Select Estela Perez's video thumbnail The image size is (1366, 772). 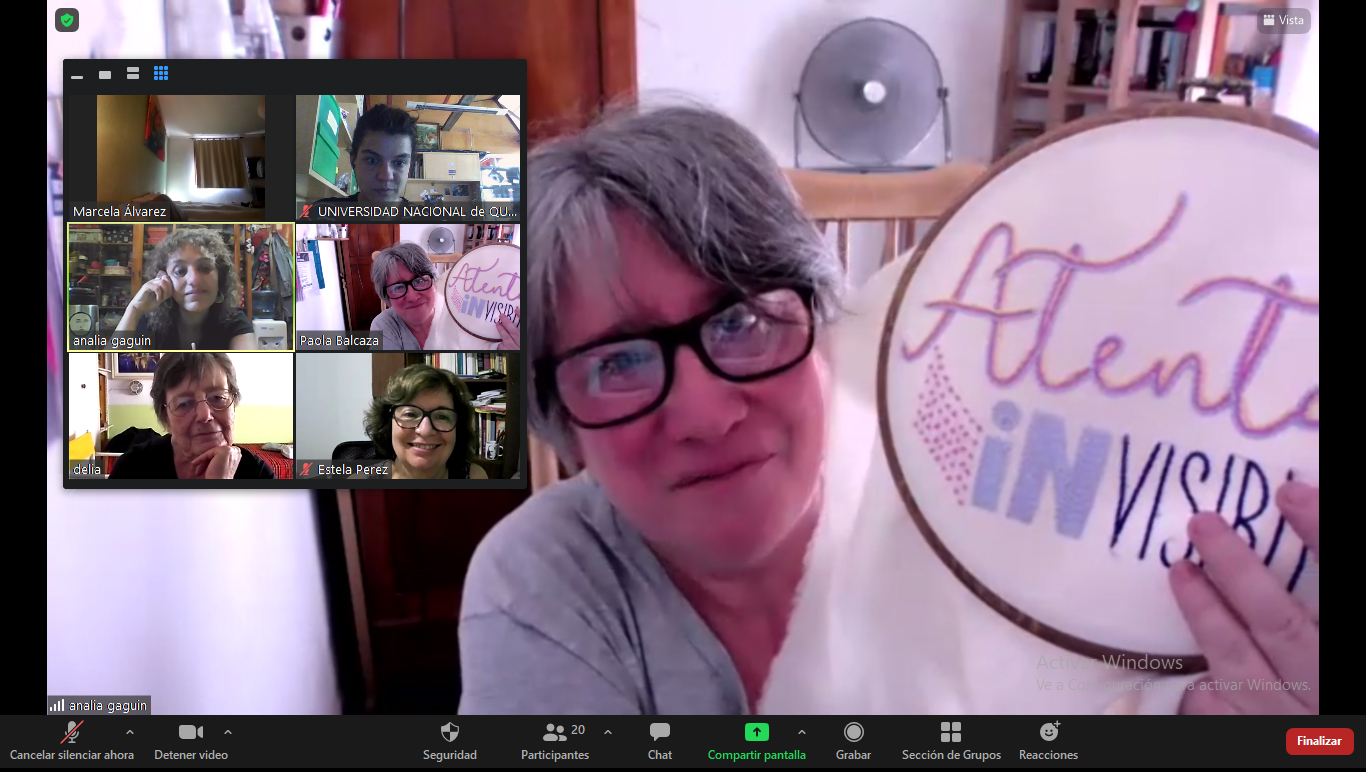408,415
